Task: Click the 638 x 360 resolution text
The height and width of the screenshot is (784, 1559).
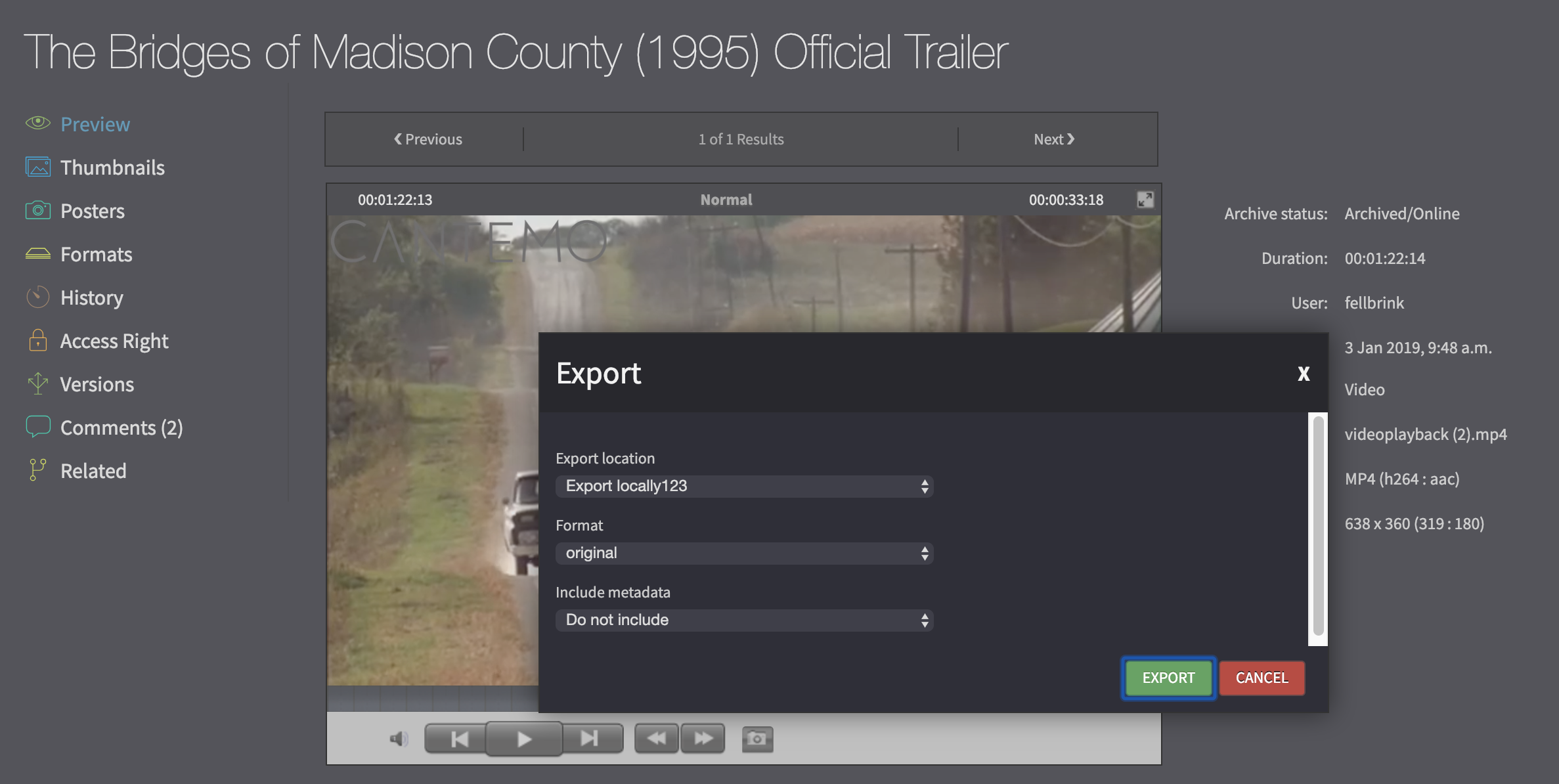Action: click(1415, 523)
